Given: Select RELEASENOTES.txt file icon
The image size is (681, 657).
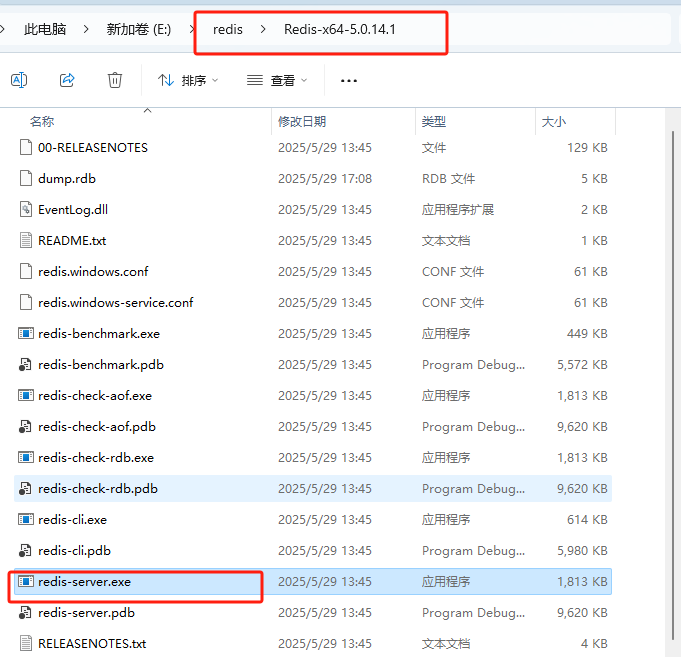Looking at the screenshot, I should 26,643.
